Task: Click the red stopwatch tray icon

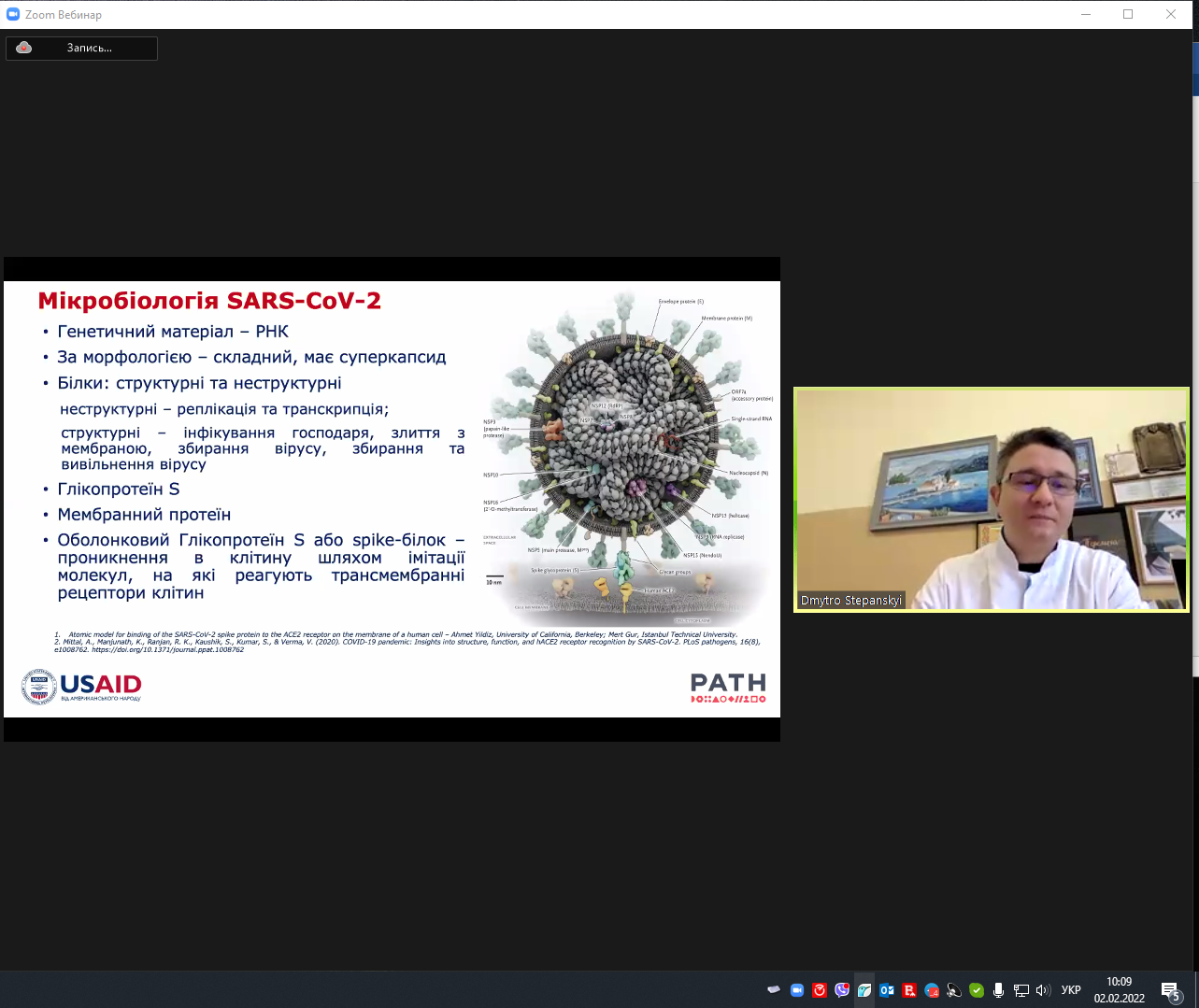Action: (820, 990)
